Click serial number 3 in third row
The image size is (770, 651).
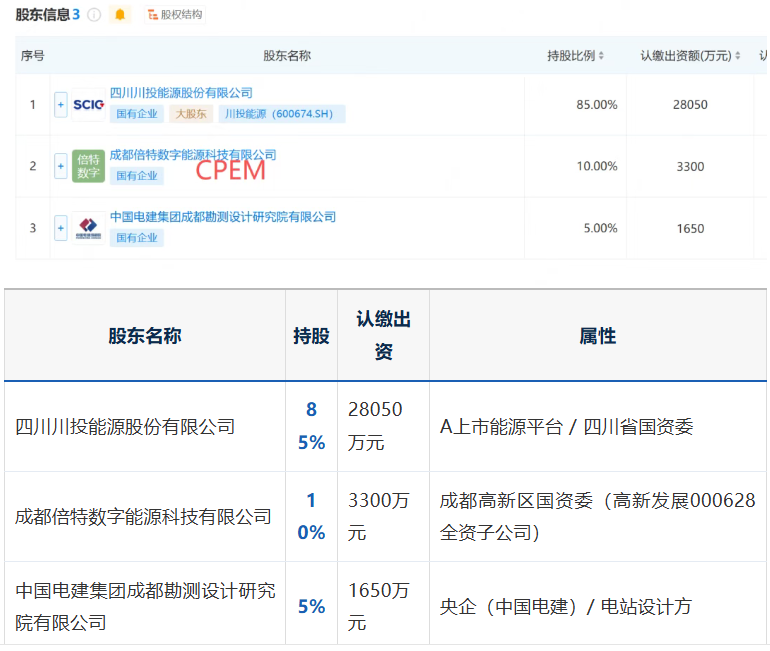pyautogui.click(x=32, y=228)
